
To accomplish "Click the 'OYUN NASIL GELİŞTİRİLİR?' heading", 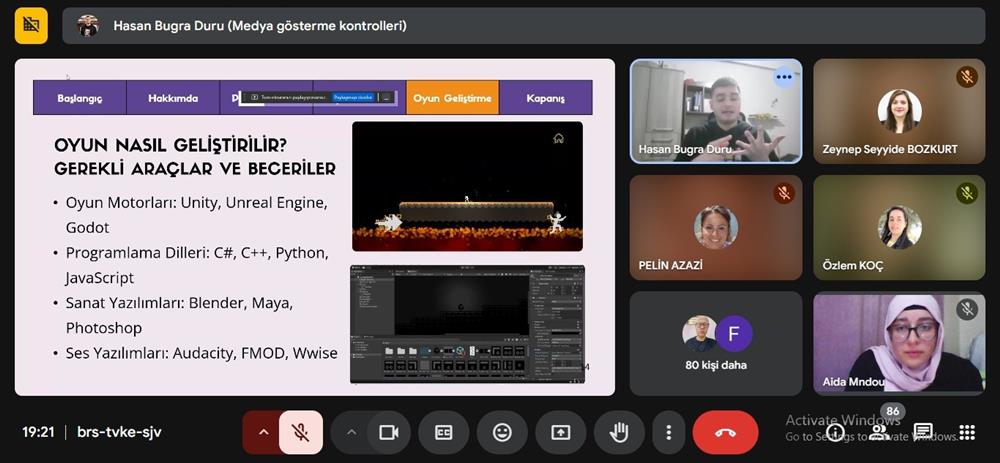I will [x=170, y=145].
